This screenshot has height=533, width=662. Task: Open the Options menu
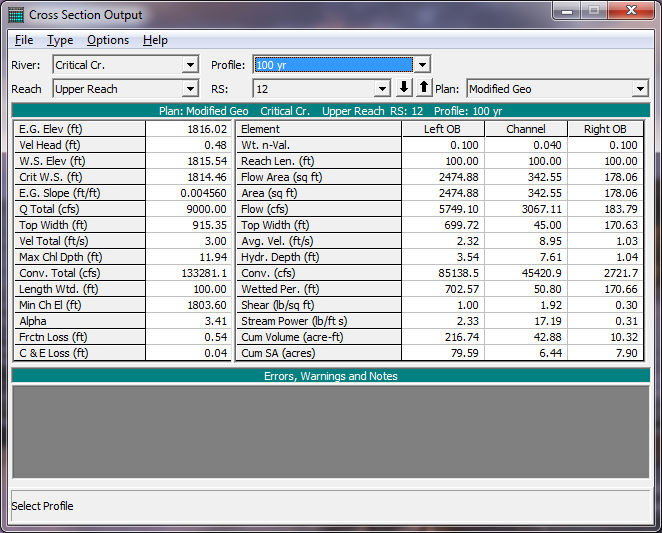click(x=108, y=40)
